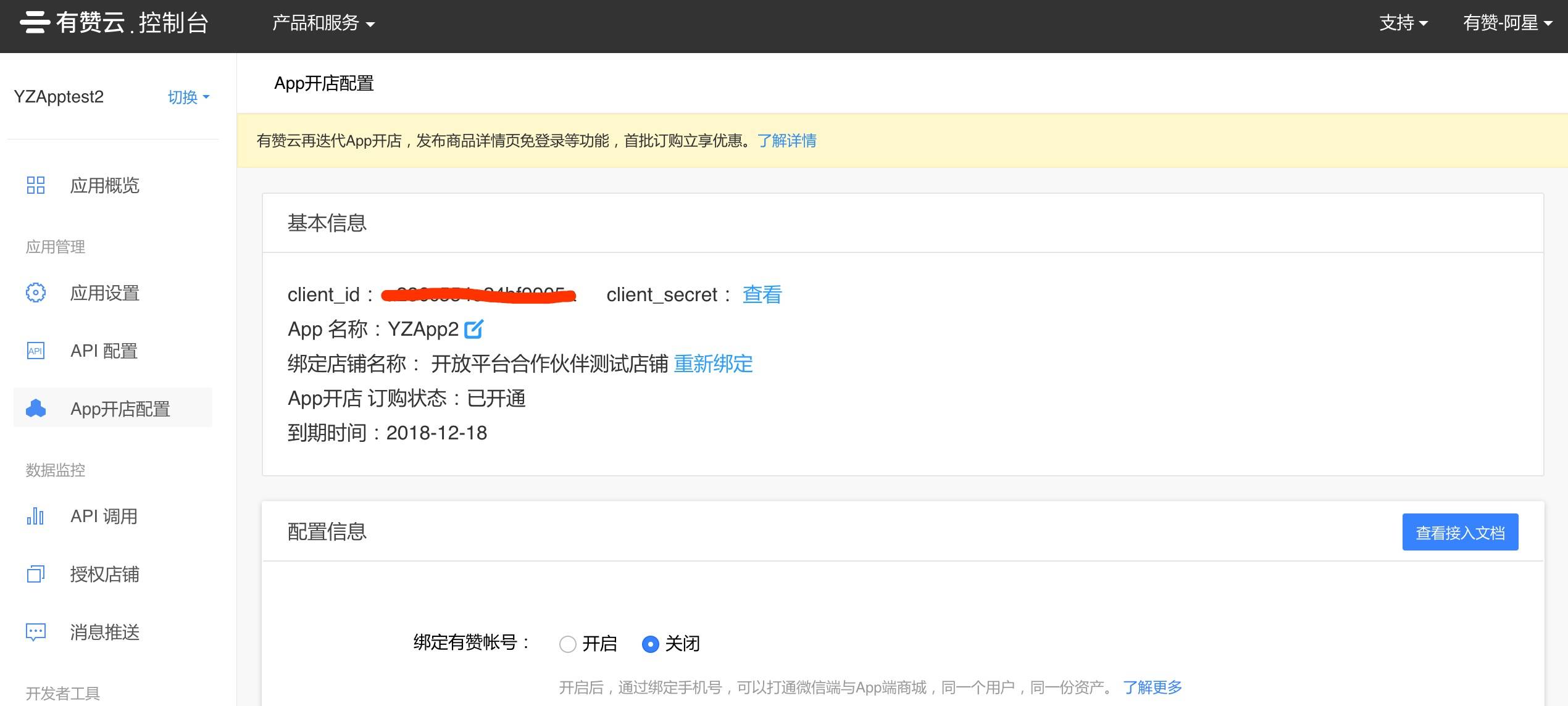Select the 关闭 radio button
This screenshot has height=706, width=1568.
click(x=650, y=644)
